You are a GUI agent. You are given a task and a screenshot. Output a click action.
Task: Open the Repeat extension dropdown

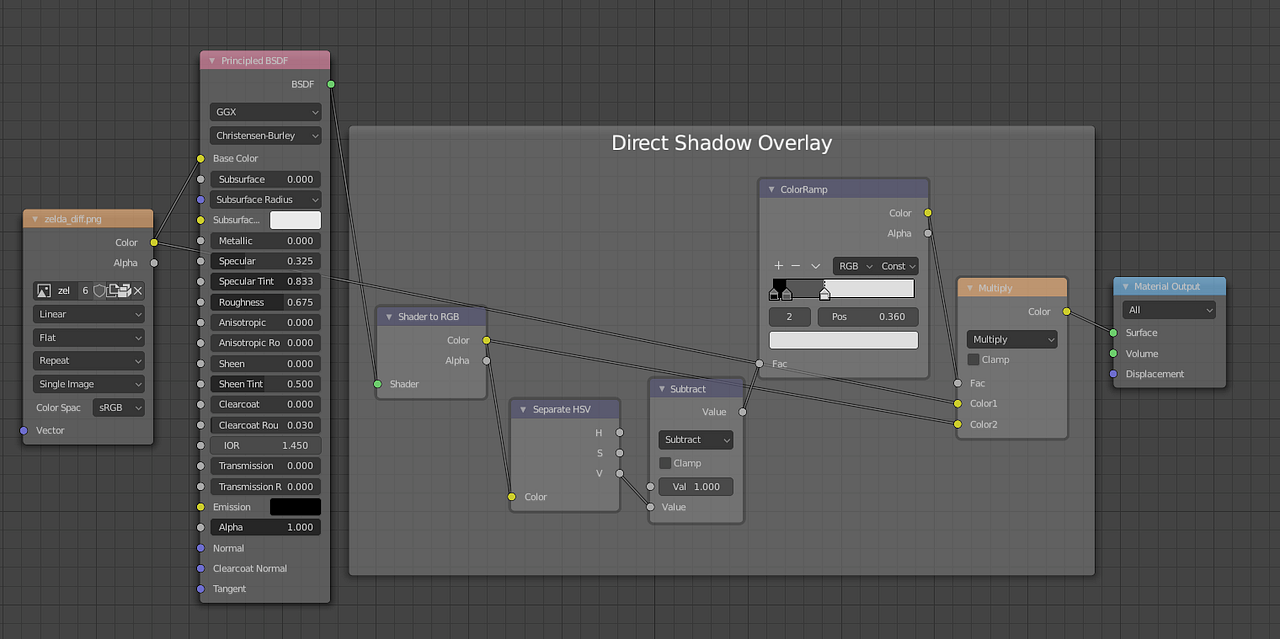click(x=88, y=360)
